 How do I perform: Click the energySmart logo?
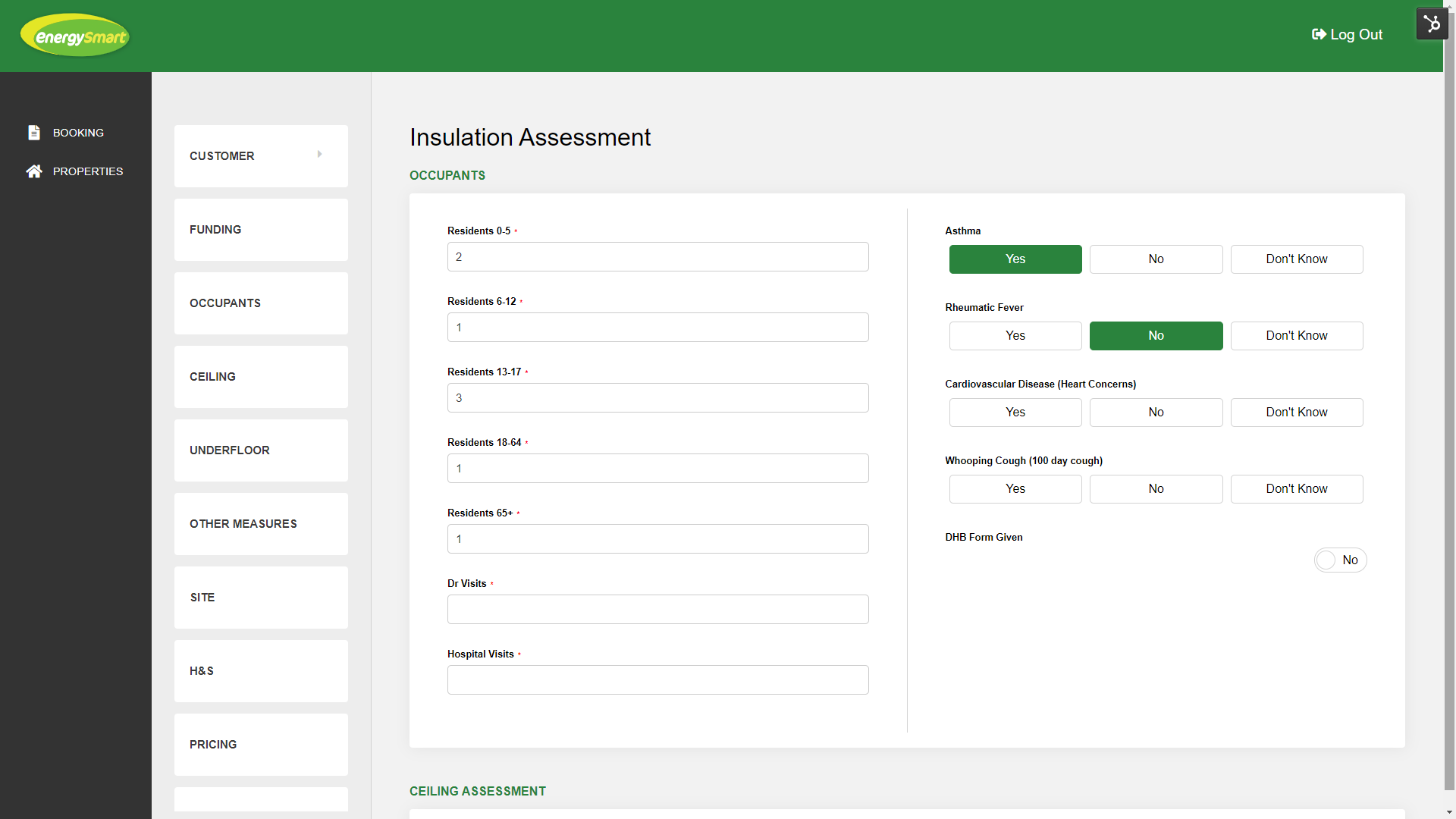click(74, 36)
